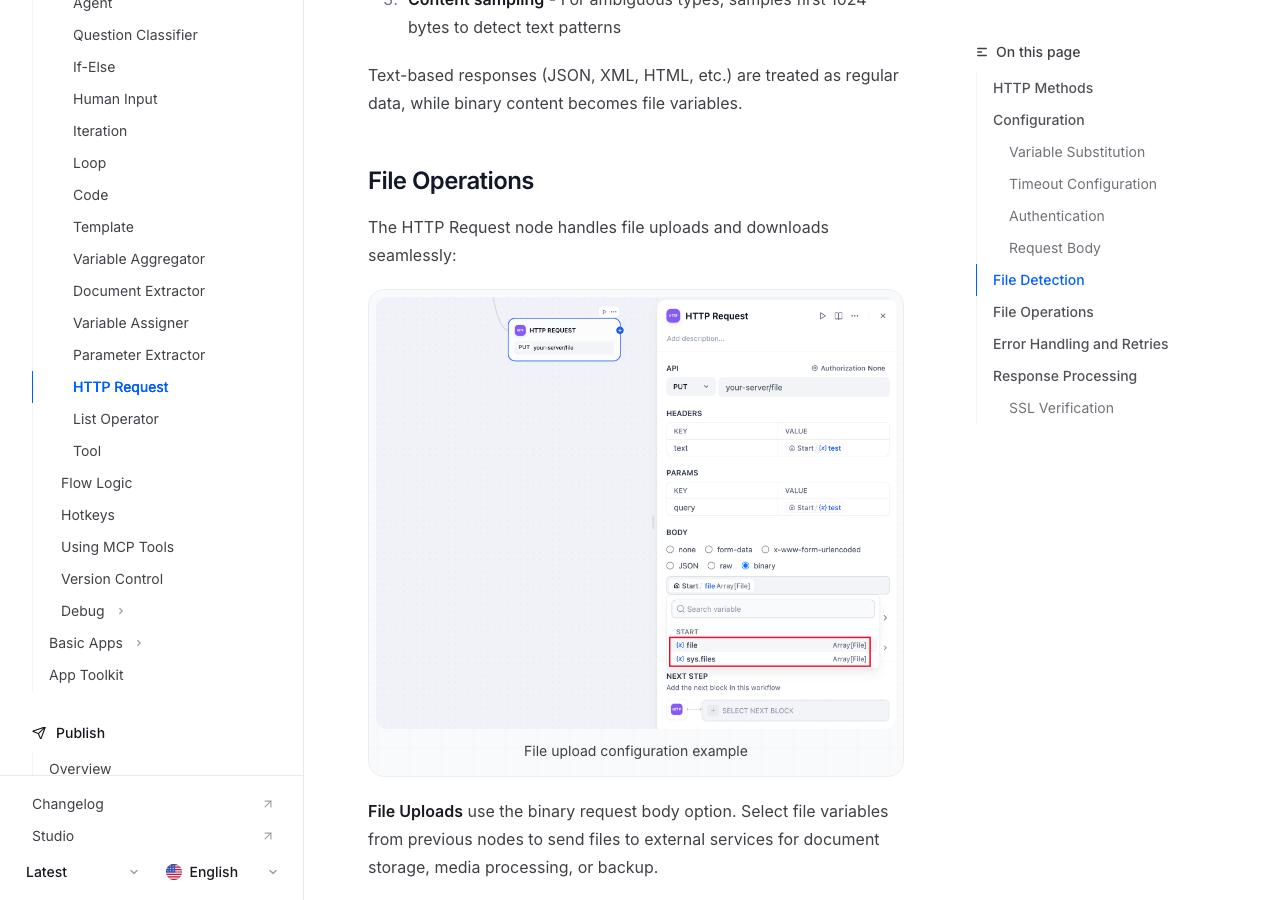Expand the Basic Apps section chevron
The height and width of the screenshot is (900, 1280).
139,643
